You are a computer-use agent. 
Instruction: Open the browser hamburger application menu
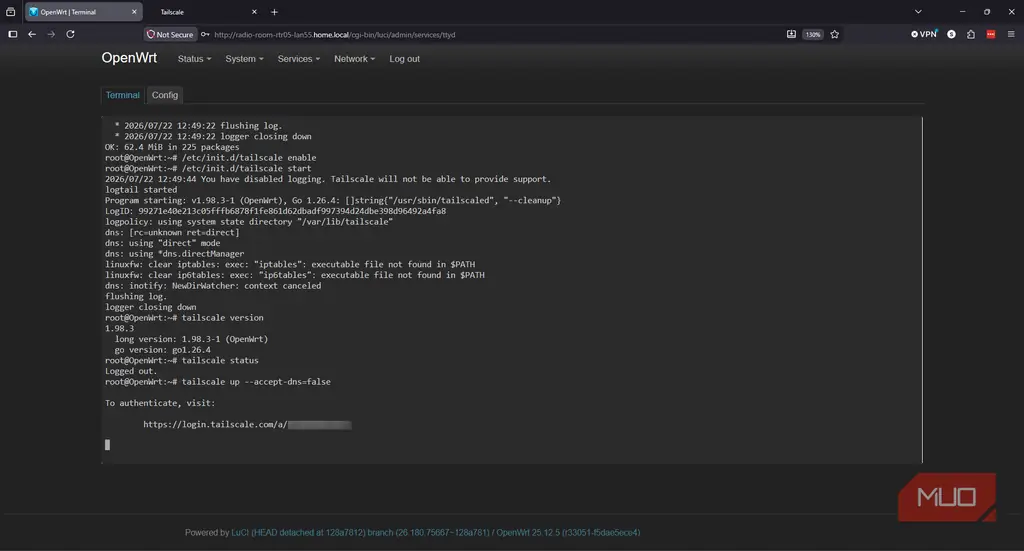click(1011, 34)
